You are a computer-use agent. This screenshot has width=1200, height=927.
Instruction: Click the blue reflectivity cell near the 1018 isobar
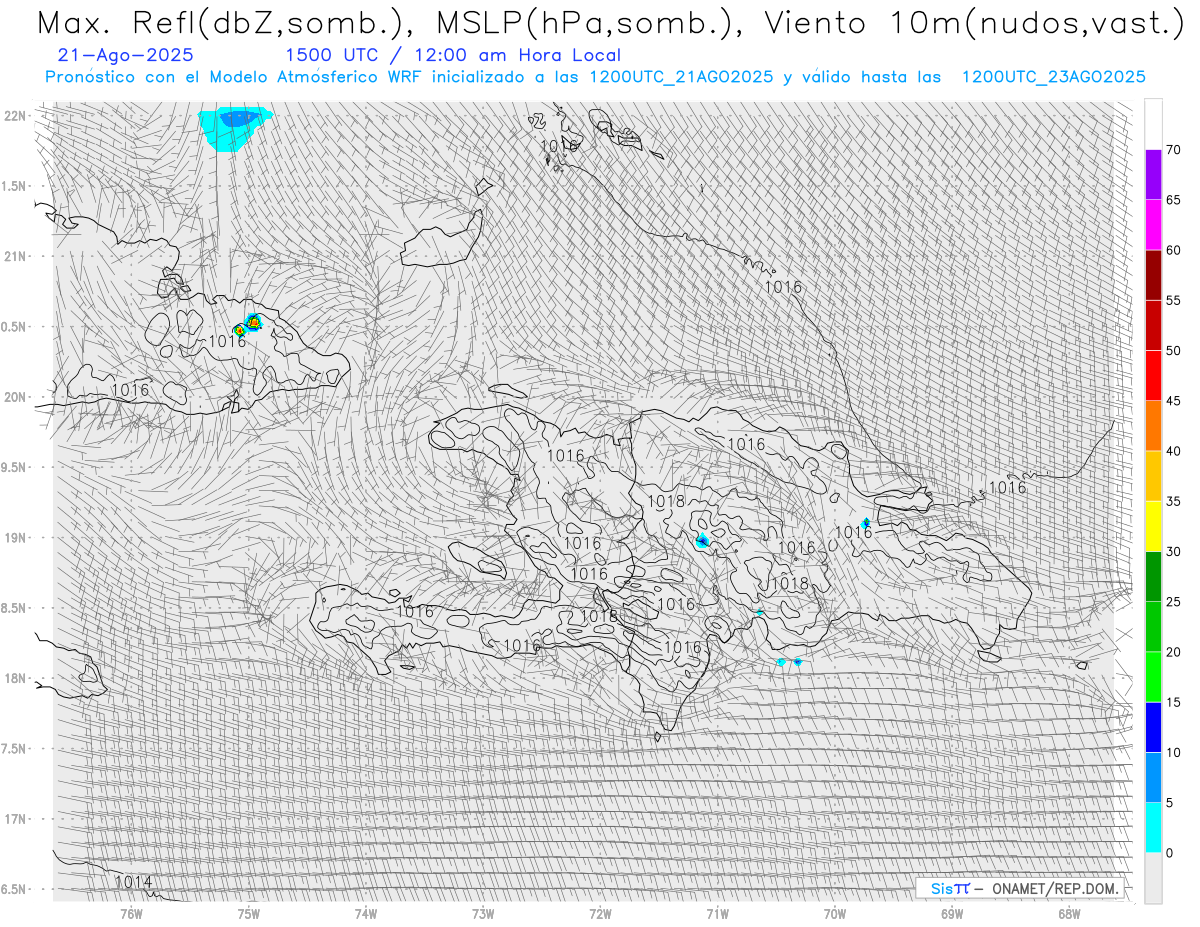[702, 541]
